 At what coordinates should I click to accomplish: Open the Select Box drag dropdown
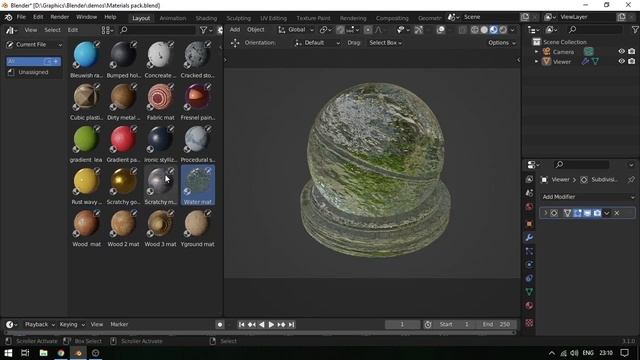385,43
